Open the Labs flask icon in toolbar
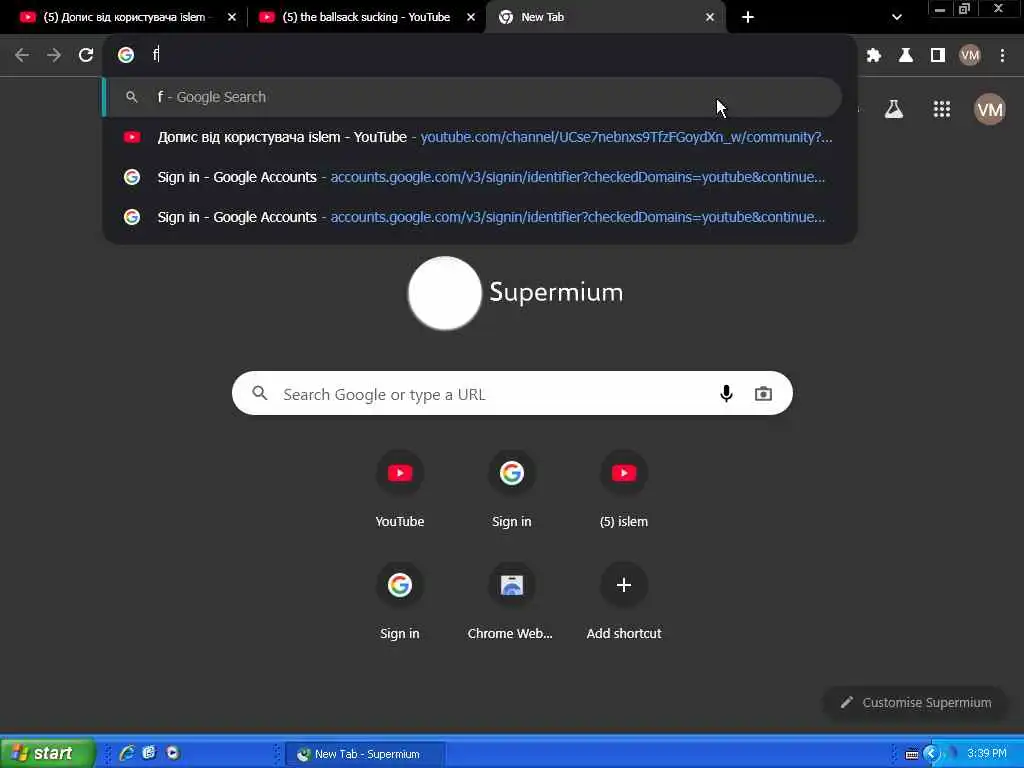 906,56
